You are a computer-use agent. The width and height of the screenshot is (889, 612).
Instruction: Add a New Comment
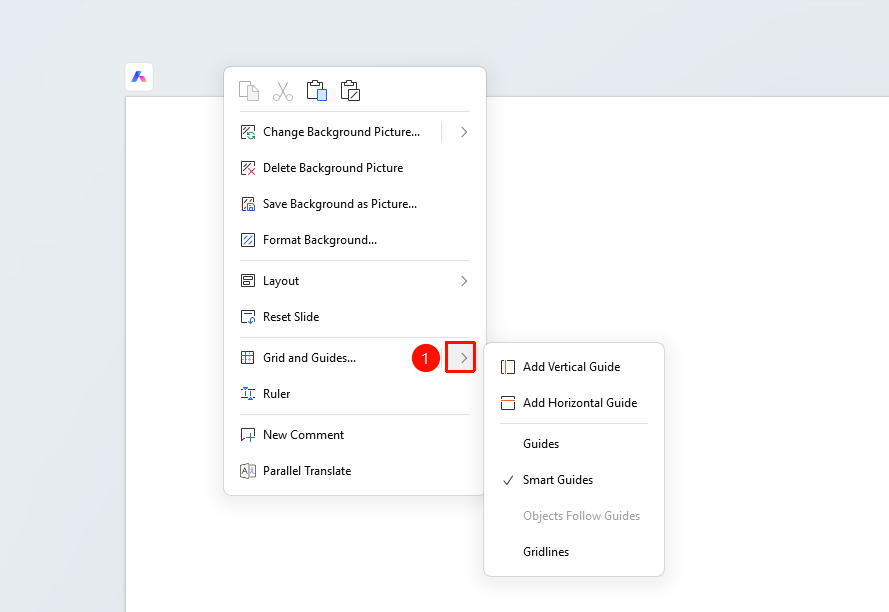355,435
